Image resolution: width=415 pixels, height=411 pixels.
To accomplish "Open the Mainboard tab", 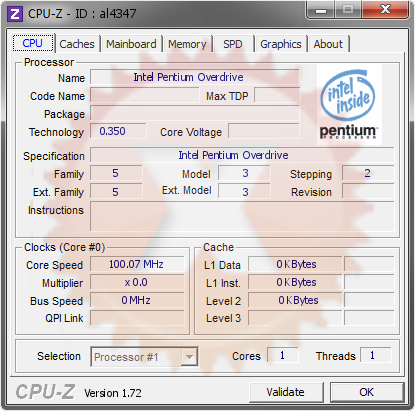I will pyautogui.click(x=131, y=44).
